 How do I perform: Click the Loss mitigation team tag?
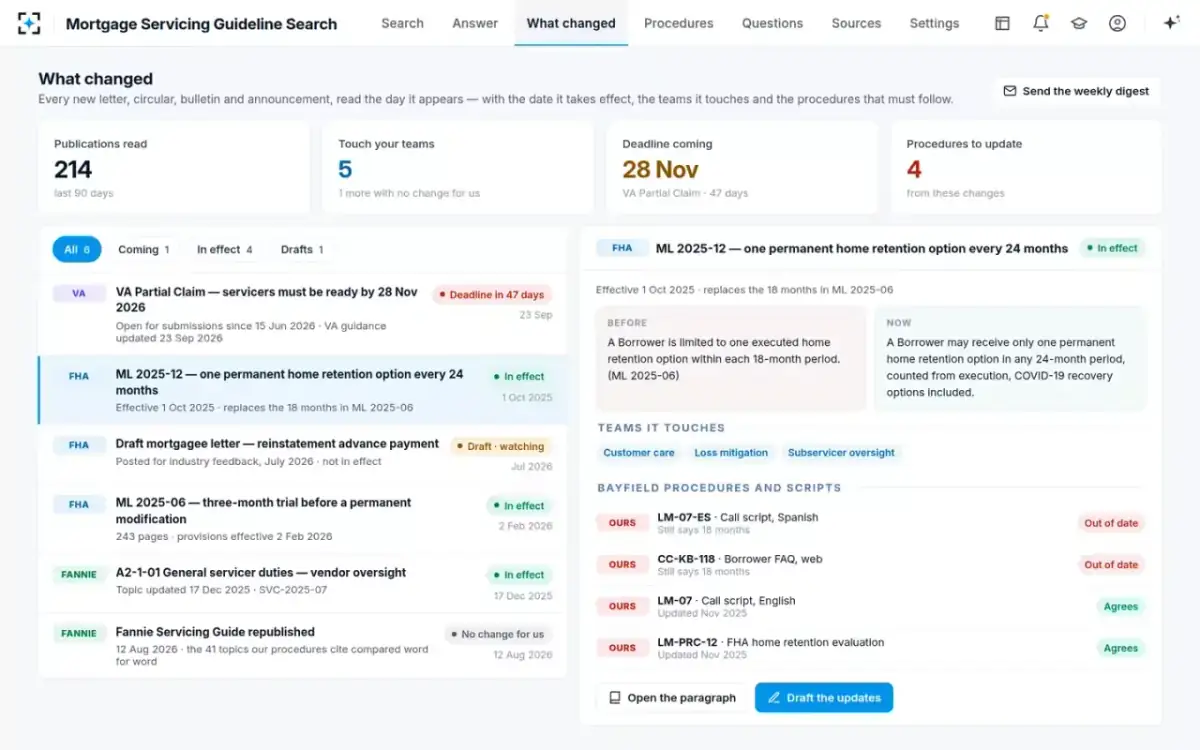click(731, 453)
